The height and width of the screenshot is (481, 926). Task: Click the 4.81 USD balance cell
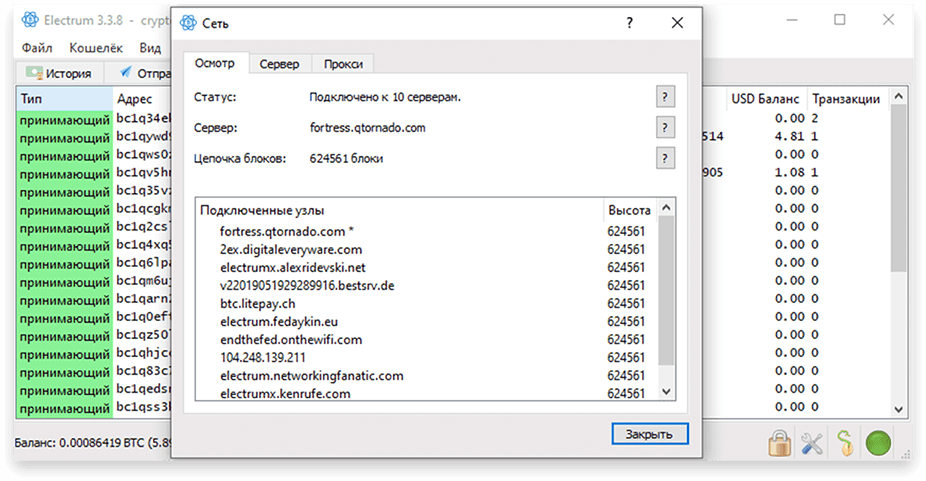(790, 136)
